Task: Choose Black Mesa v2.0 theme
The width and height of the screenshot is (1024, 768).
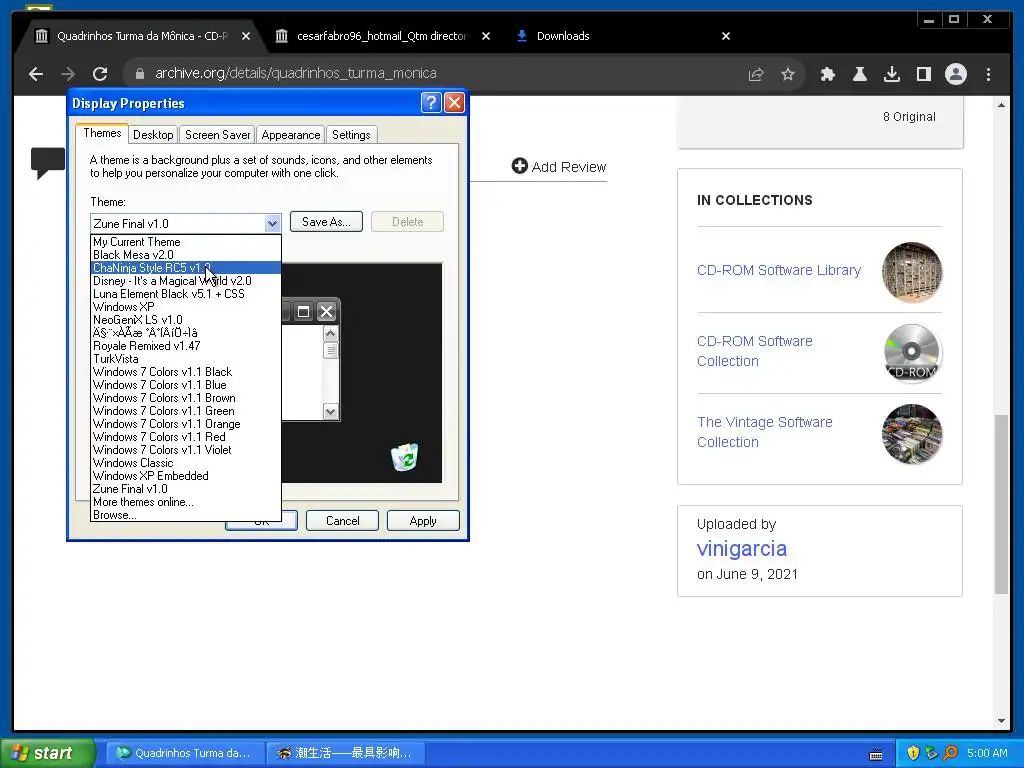Action: (185, 255)
